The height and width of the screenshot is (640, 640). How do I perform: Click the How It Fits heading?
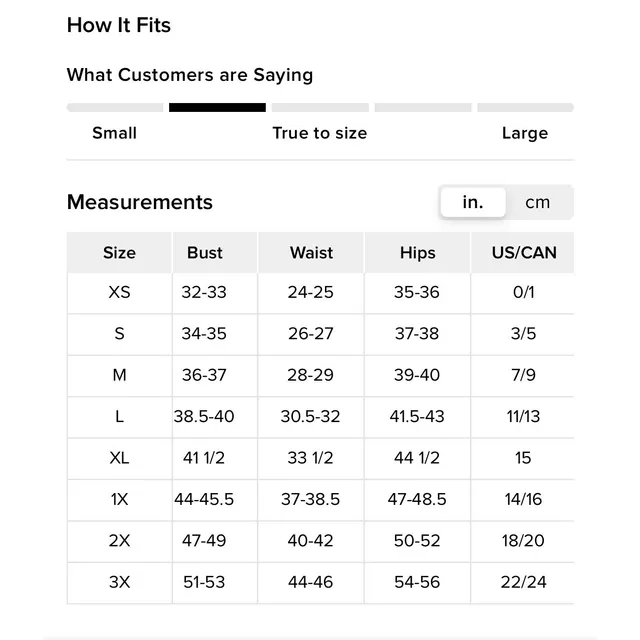pyautogui.click(x=119, y=25)
